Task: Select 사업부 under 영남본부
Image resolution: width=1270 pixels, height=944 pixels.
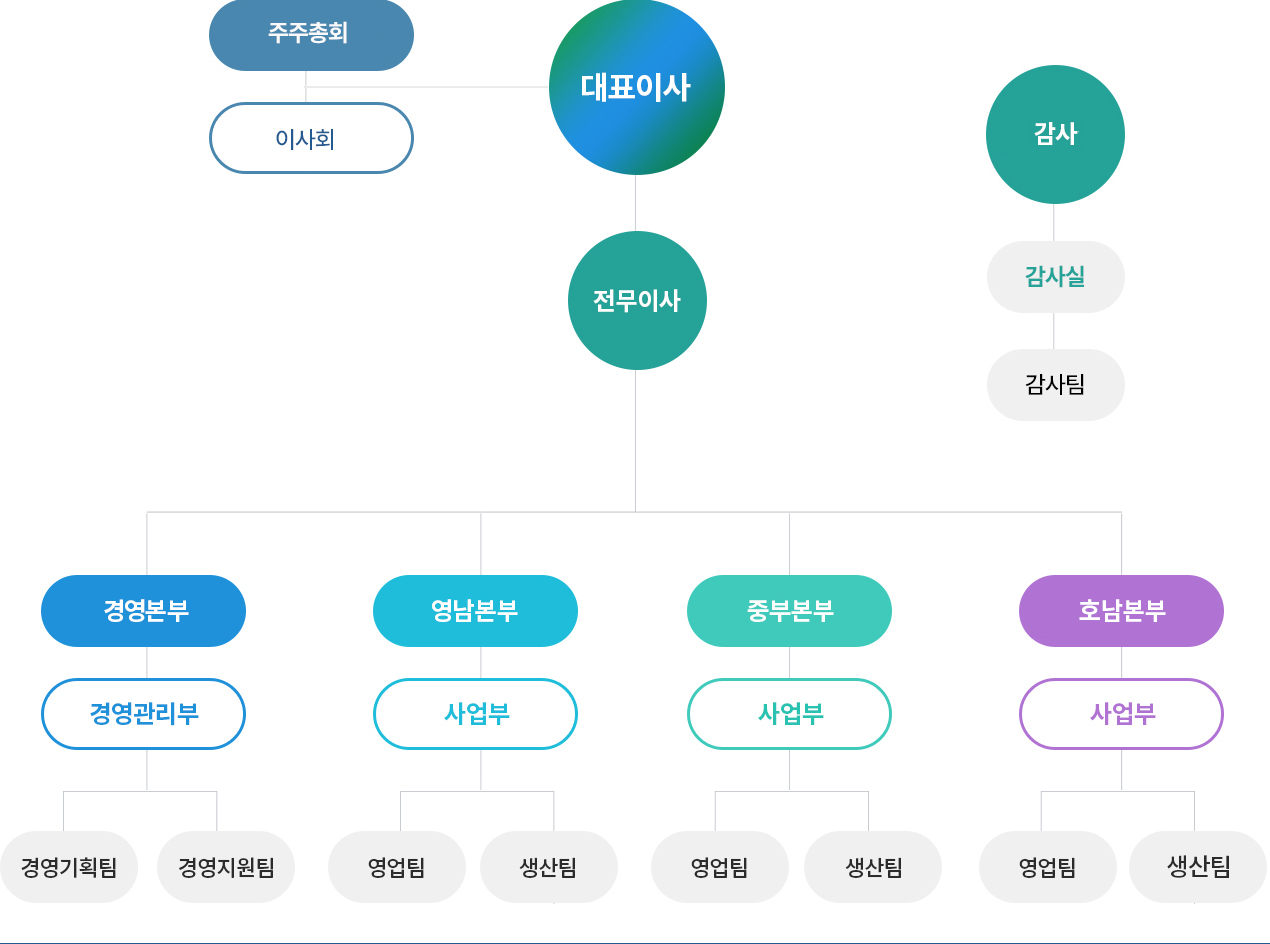Action: (475, 714)
